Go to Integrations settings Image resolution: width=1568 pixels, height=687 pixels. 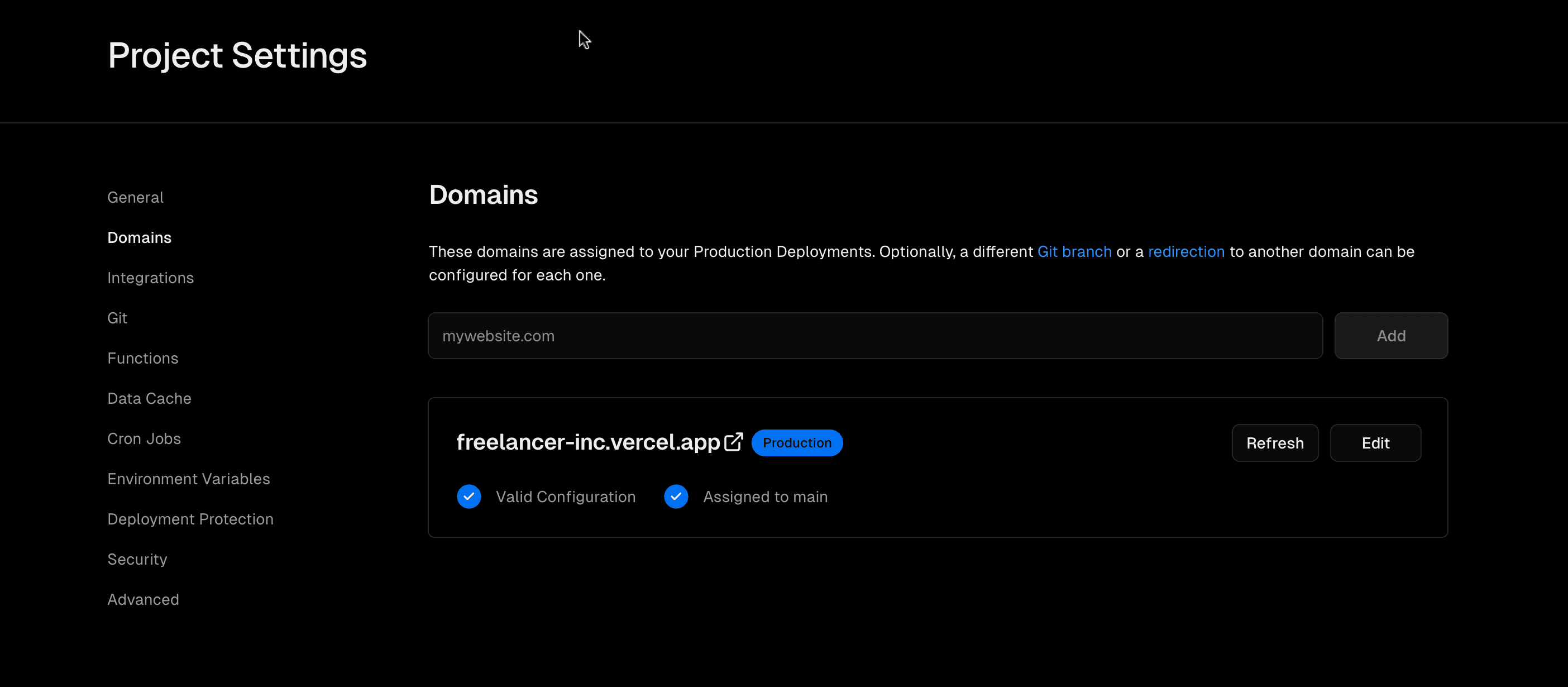150,278
